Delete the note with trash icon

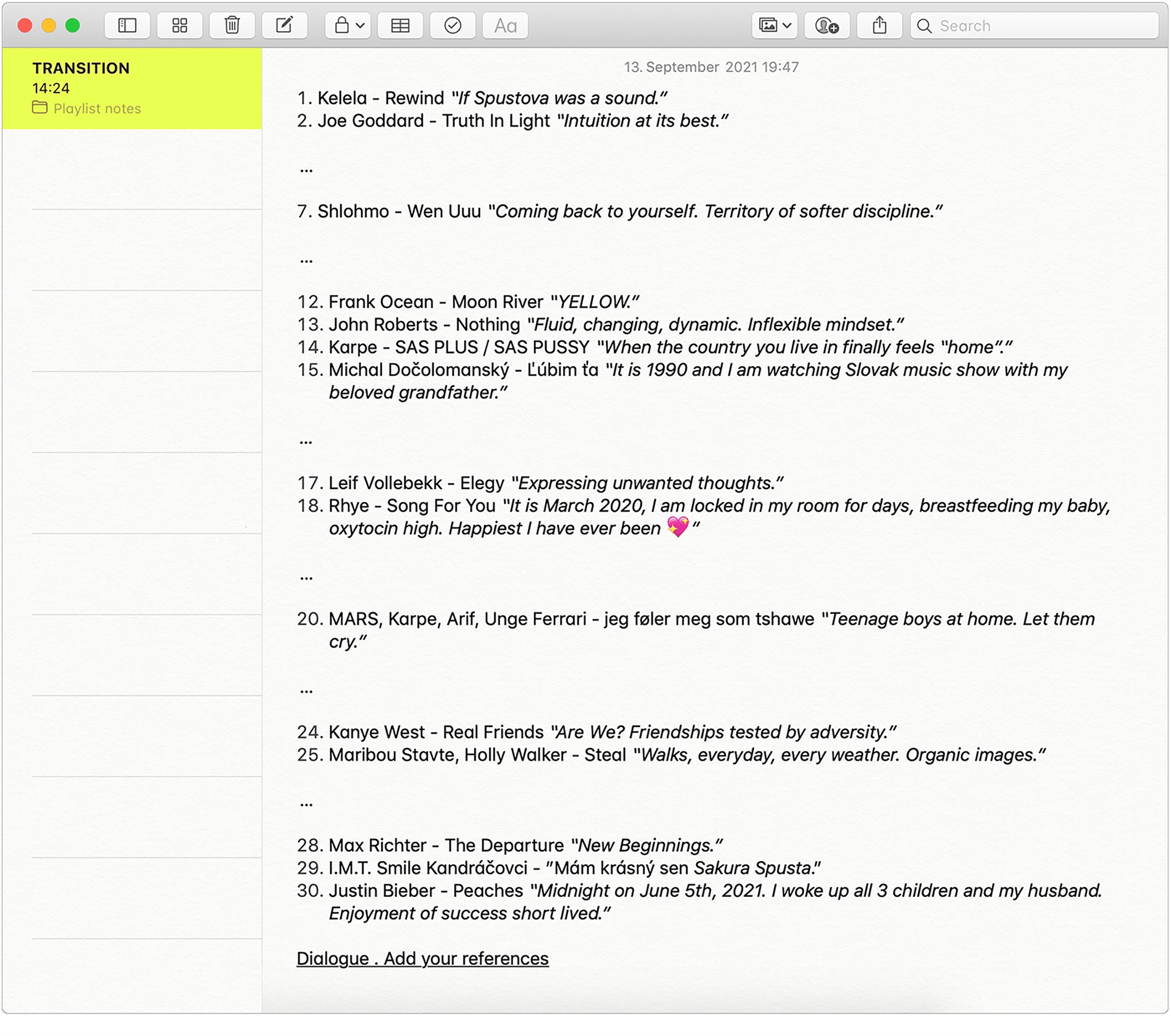tap(232, 26)
